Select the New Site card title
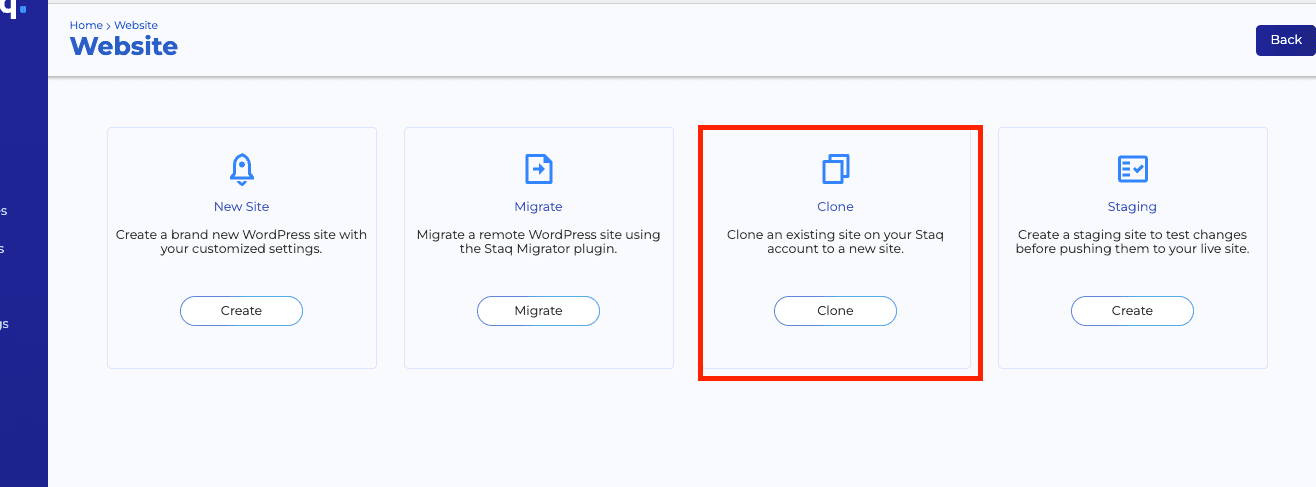 click(x=241, y=207)
